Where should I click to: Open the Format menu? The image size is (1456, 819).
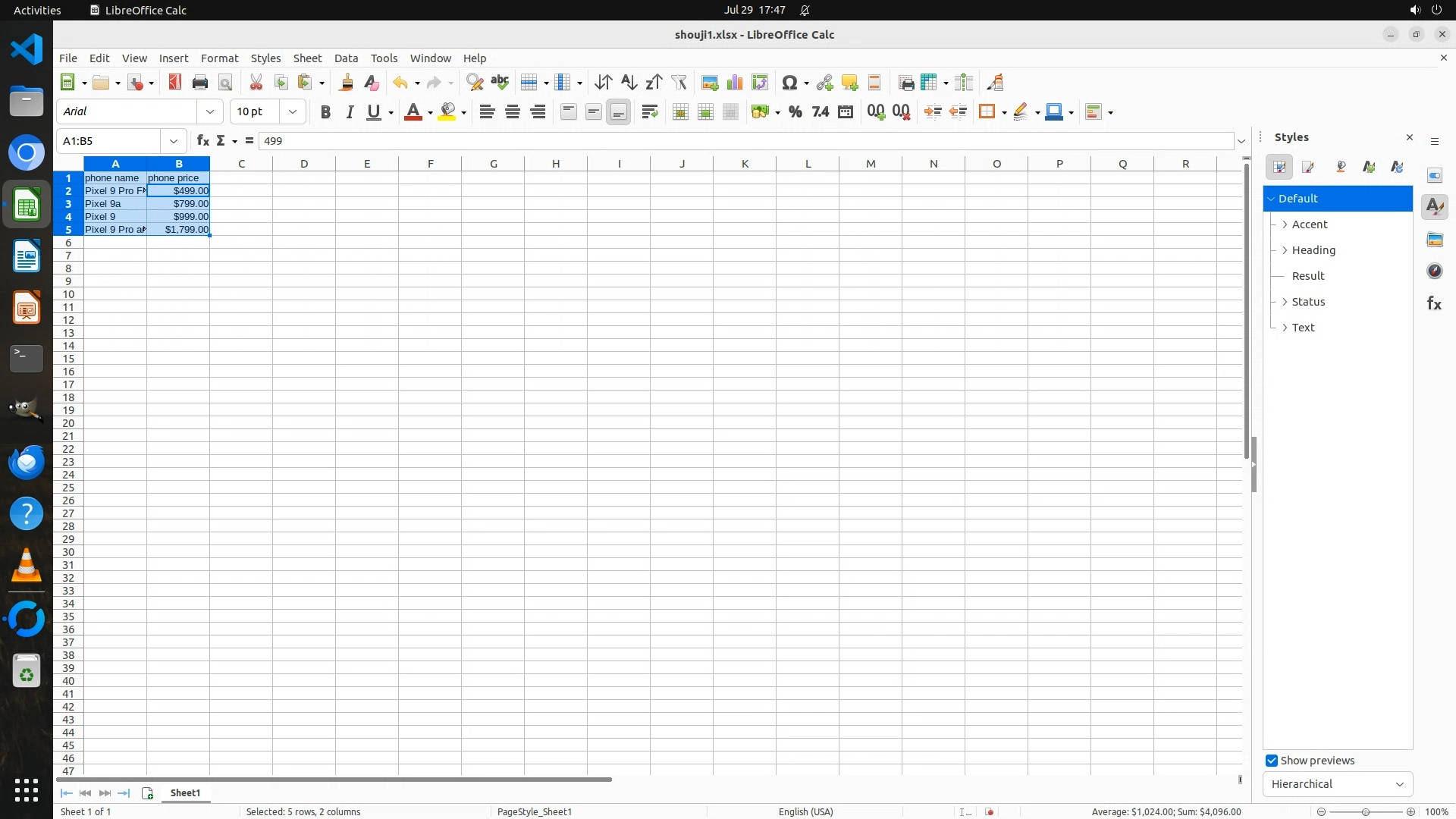(x=219, y=58)
